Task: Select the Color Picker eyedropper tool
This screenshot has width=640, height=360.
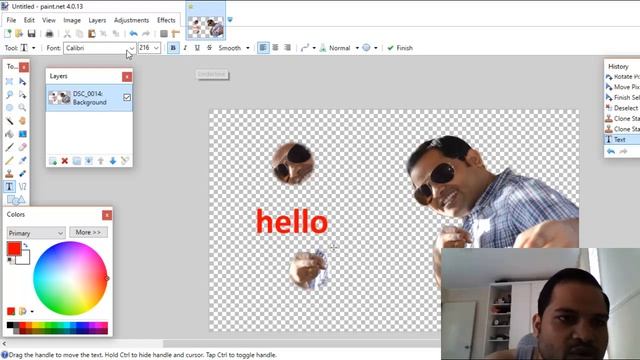Action: pyautogui.click(x=22, y=160)
